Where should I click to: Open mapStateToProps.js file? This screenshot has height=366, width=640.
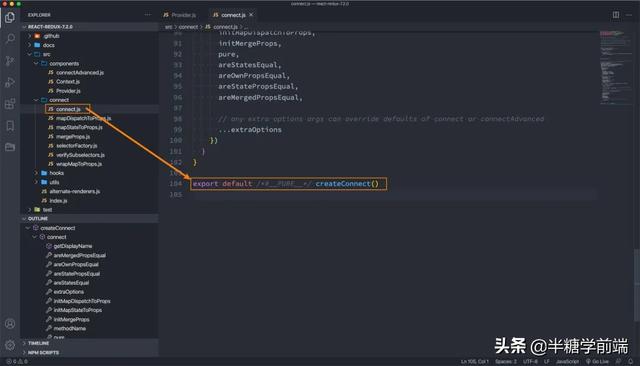79,127
